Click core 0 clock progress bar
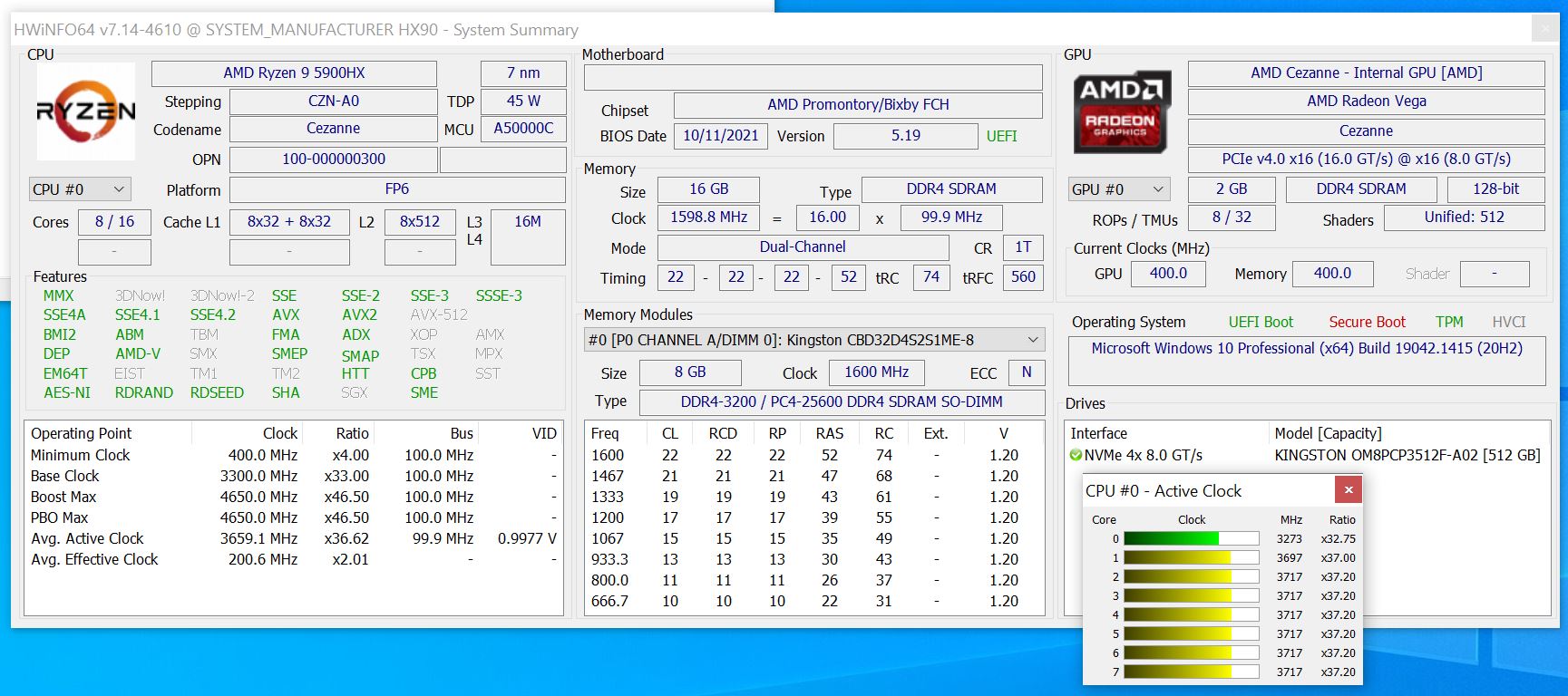 (x=1192, y=538)
